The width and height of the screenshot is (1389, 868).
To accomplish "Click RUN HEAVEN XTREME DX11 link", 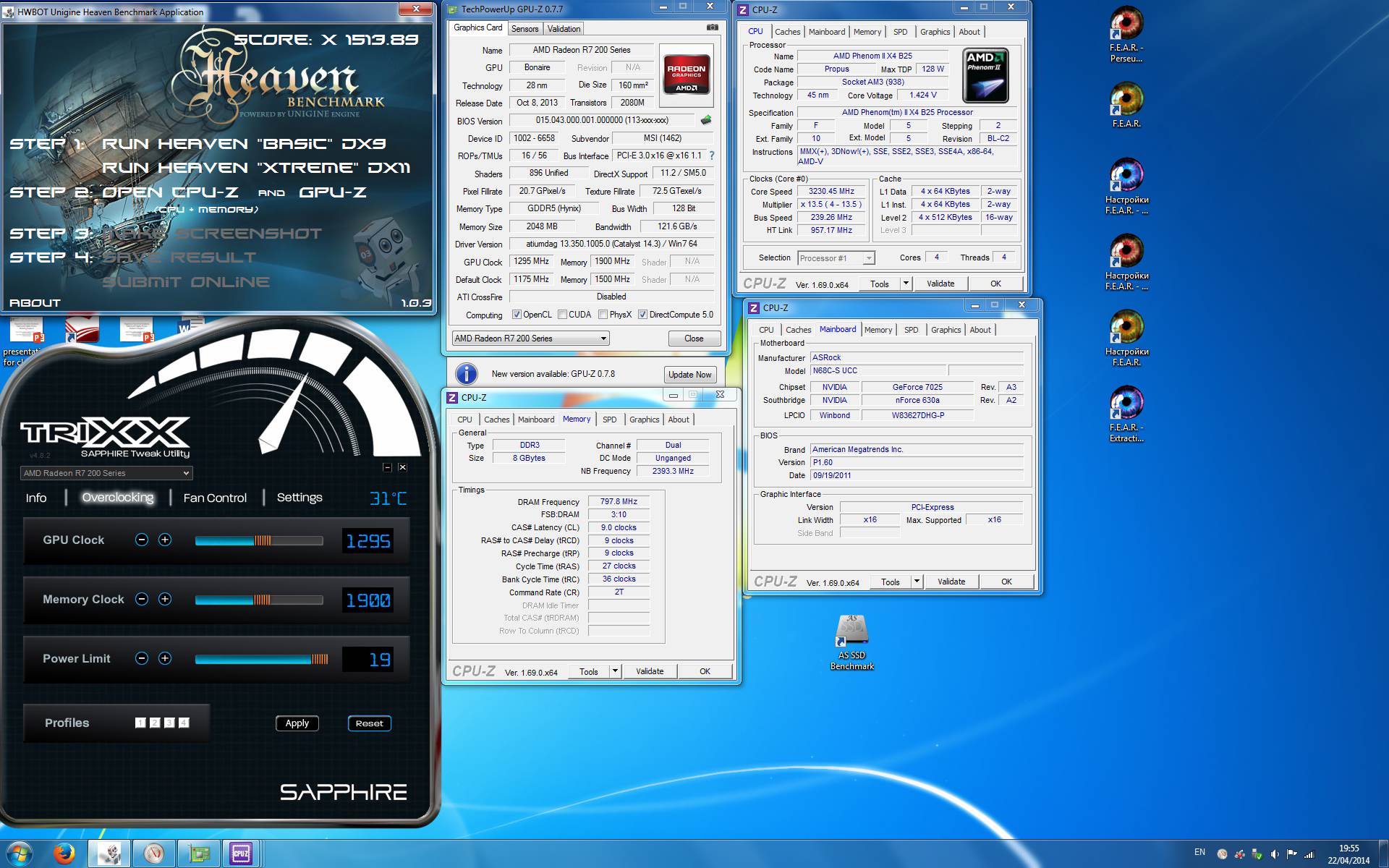I will tap(256, 168).
